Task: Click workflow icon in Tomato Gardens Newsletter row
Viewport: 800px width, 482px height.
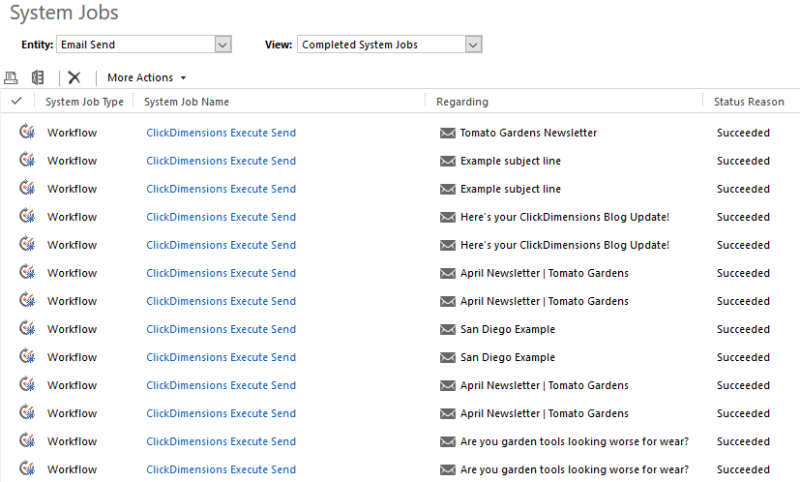Action: pos(27,132)
